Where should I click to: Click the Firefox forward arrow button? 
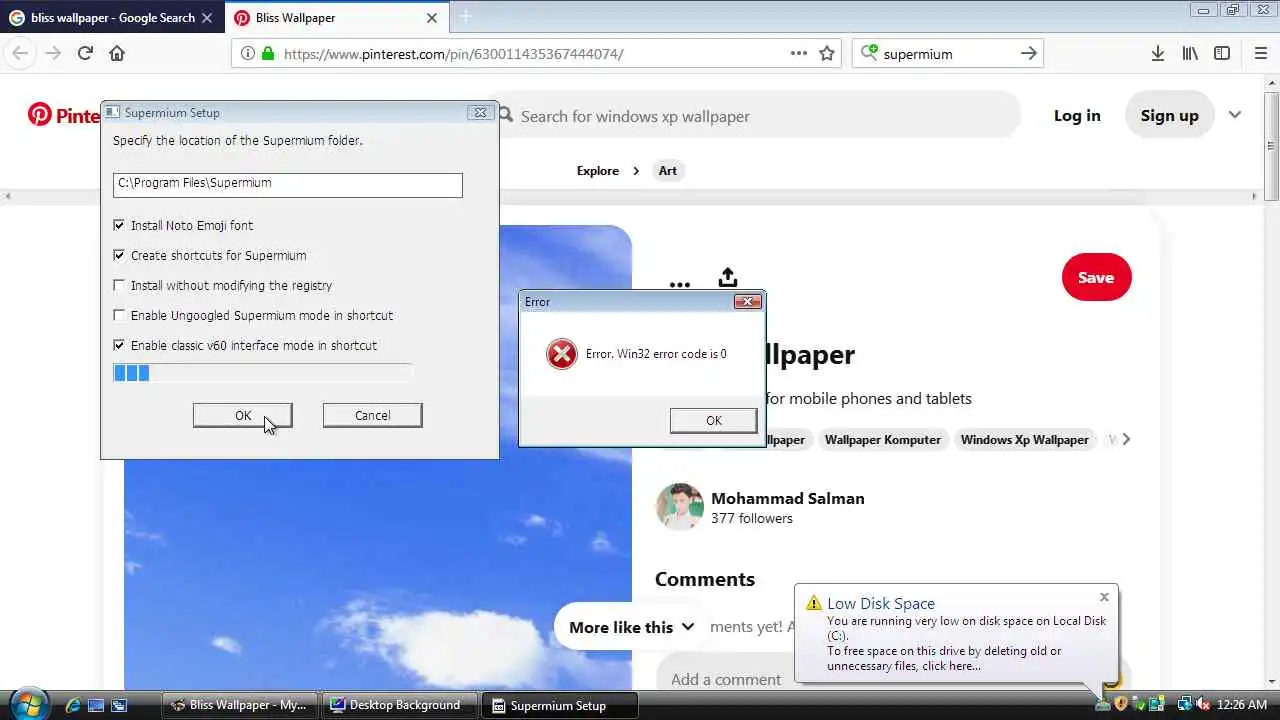53,53
